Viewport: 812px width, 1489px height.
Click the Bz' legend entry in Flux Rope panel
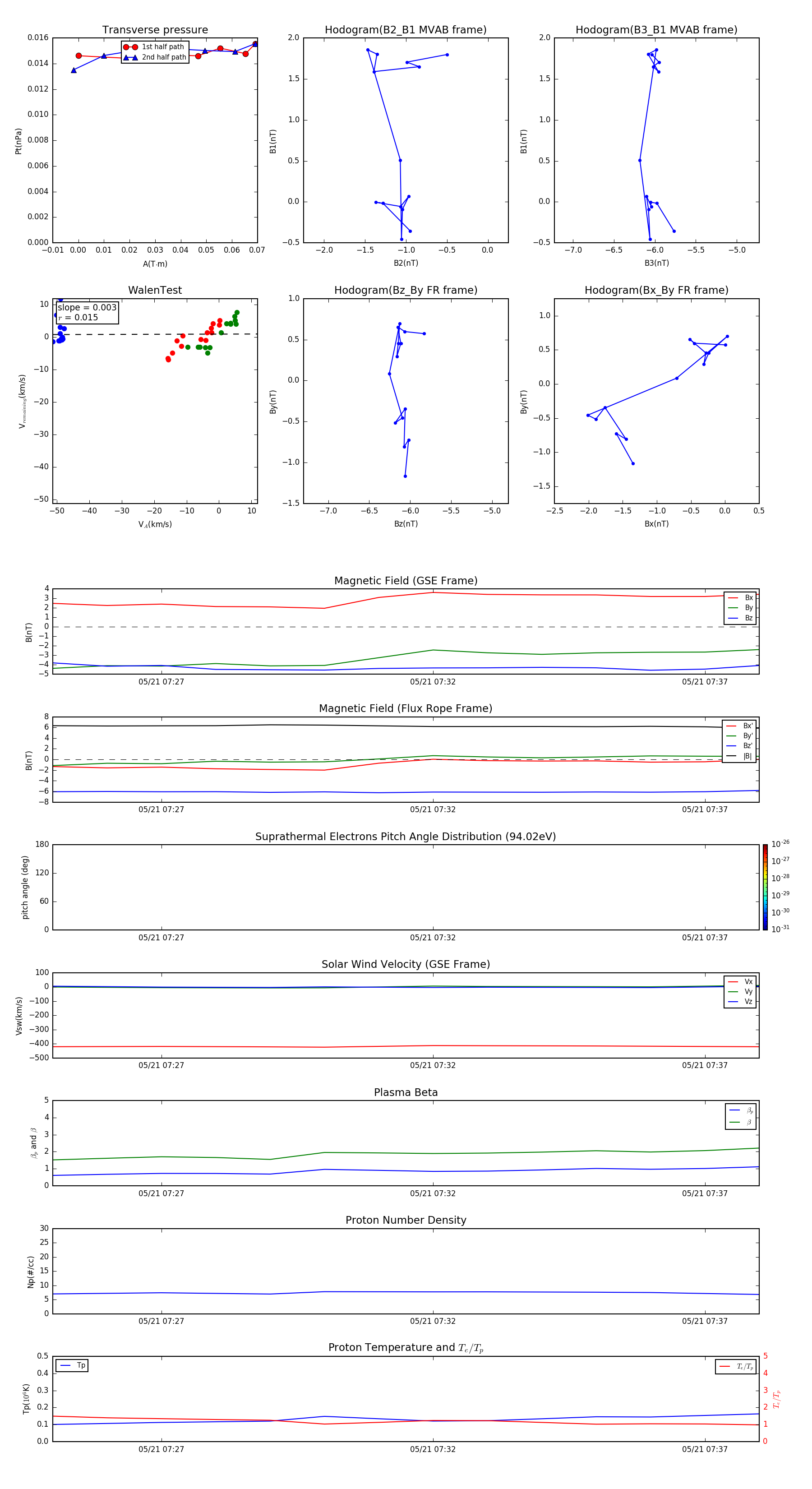739,746
